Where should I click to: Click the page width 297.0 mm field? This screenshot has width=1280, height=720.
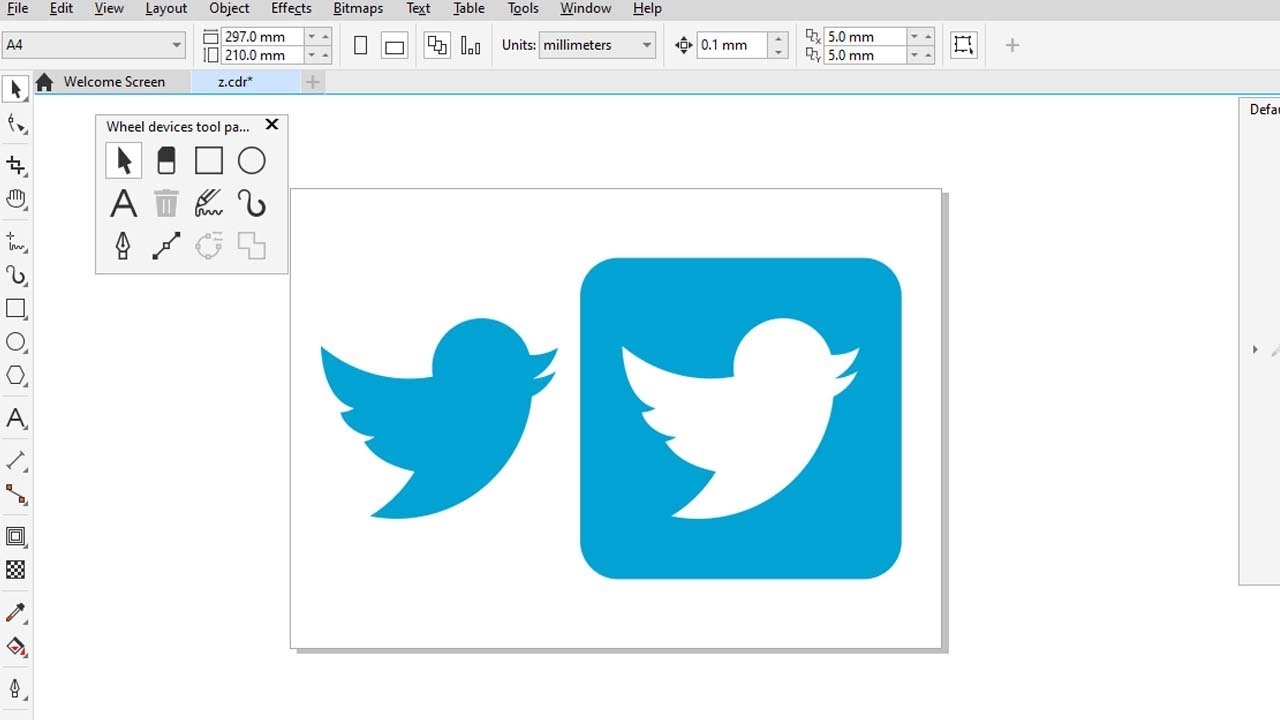tap(261, 36)
